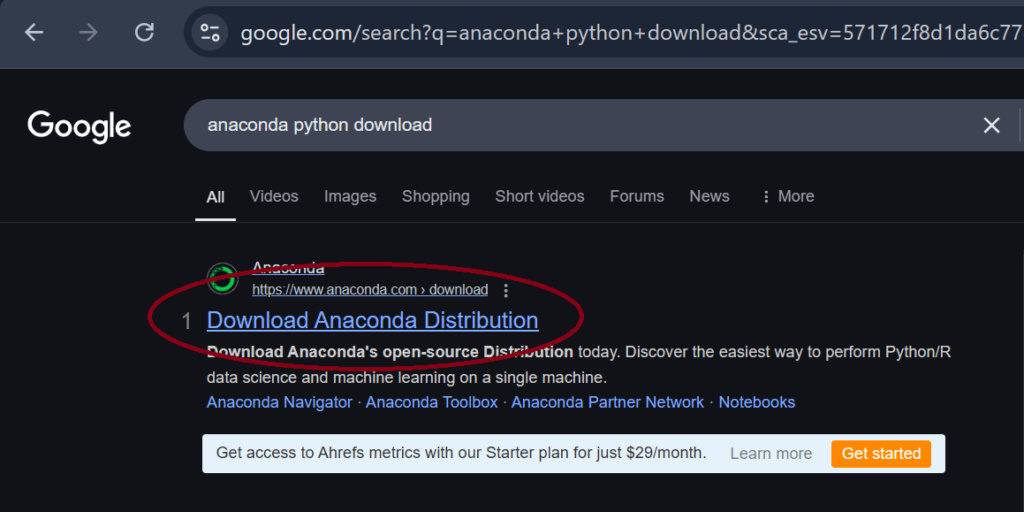Click the Ahrefs Starter plan banner text
The width and height of the screenshot is (1024, 512).
(x=461, y=453)
